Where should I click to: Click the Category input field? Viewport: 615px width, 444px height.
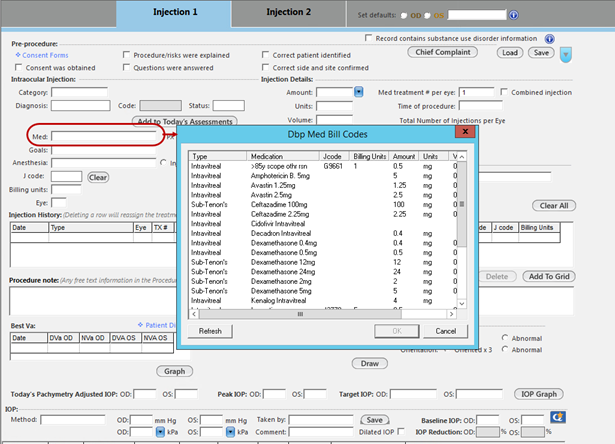(79, 92)
